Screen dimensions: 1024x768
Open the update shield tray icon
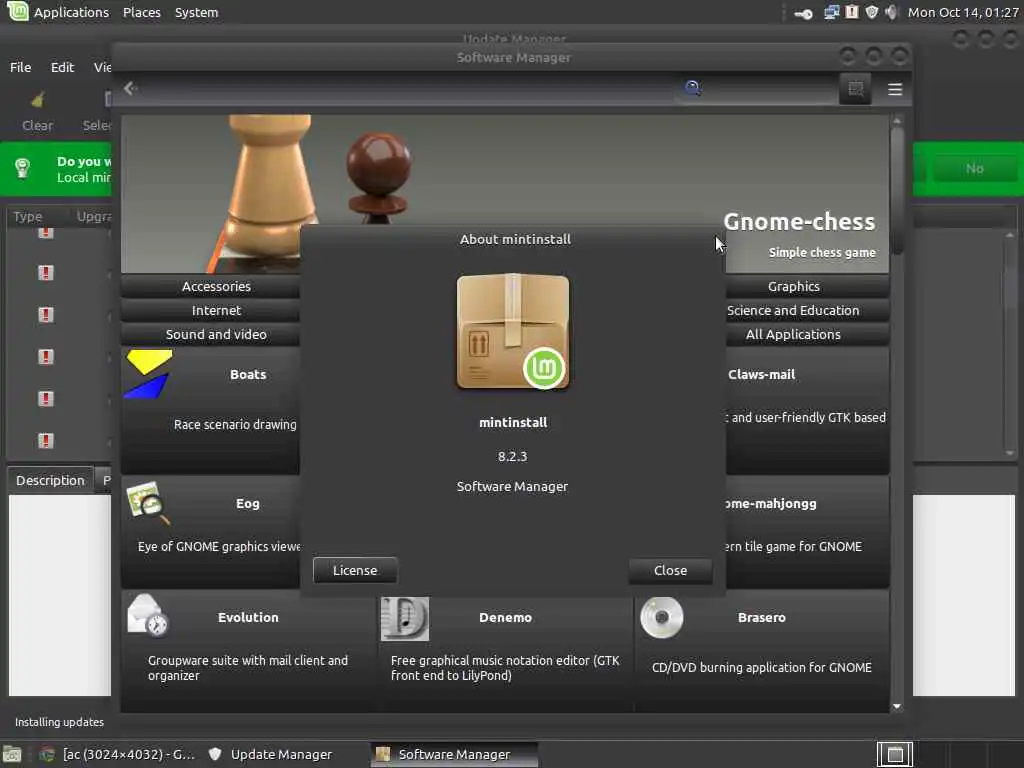(871, 12)
